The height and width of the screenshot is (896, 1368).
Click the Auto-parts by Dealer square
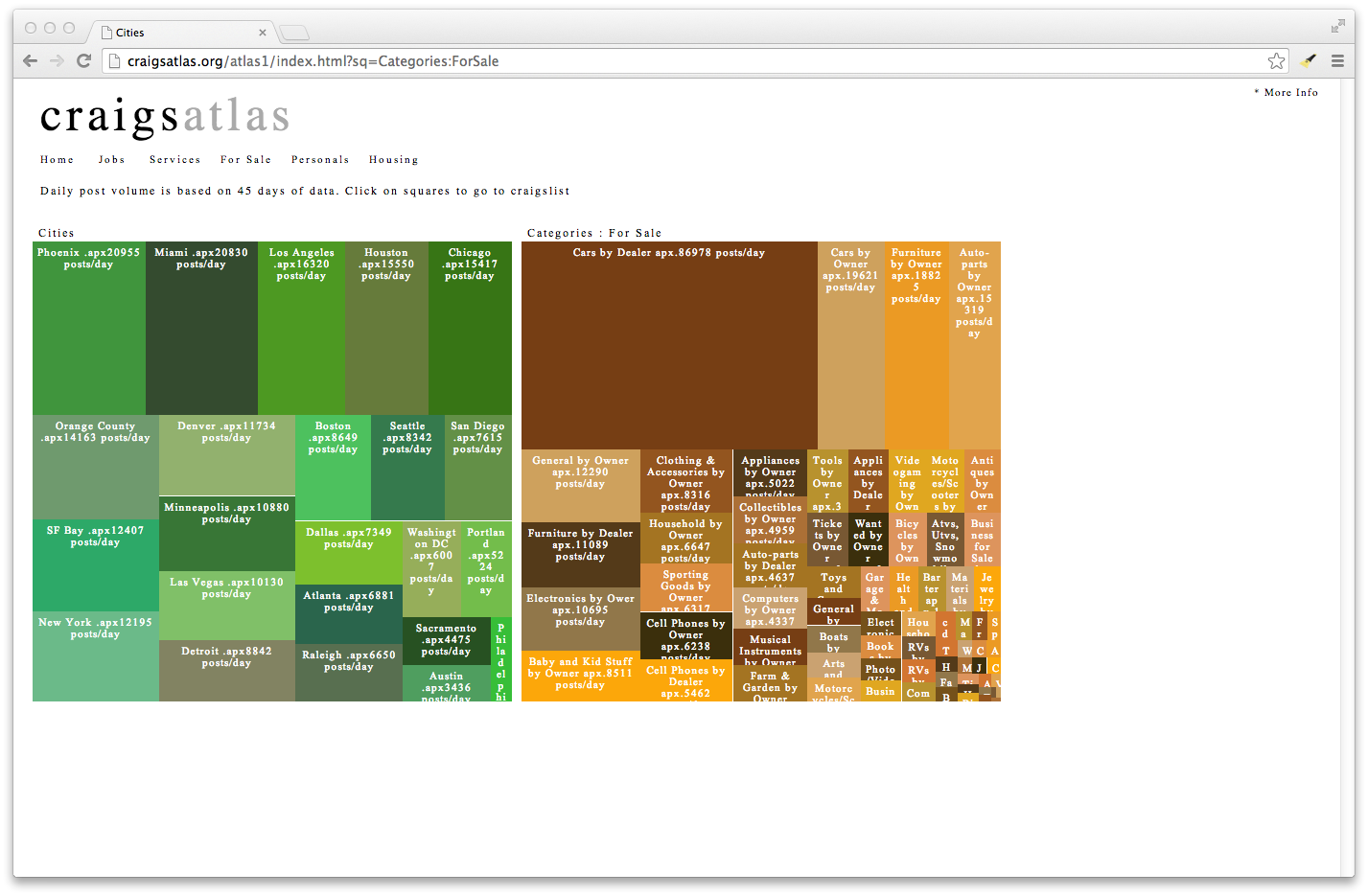pos(771,565)
